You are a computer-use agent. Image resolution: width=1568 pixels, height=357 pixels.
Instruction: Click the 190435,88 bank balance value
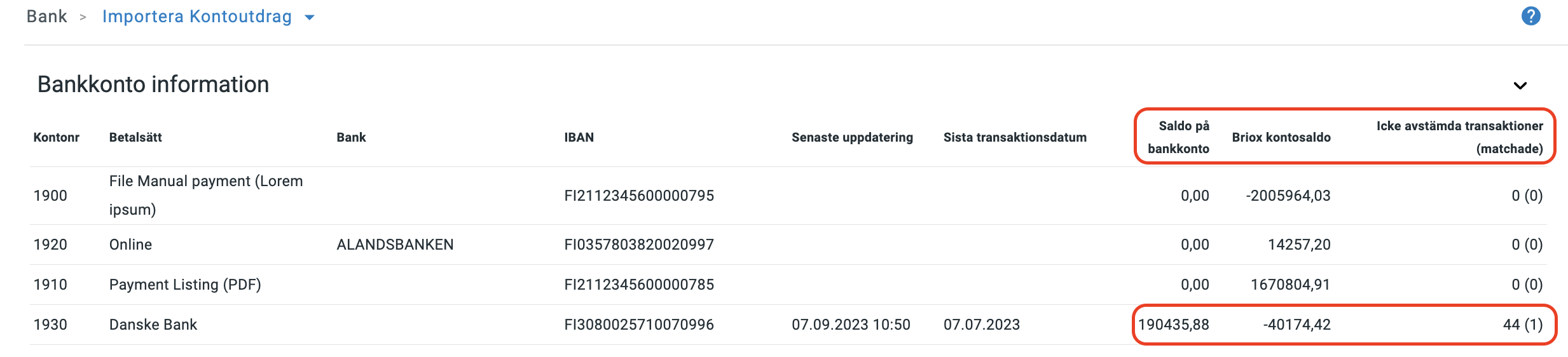(1173, 325)
